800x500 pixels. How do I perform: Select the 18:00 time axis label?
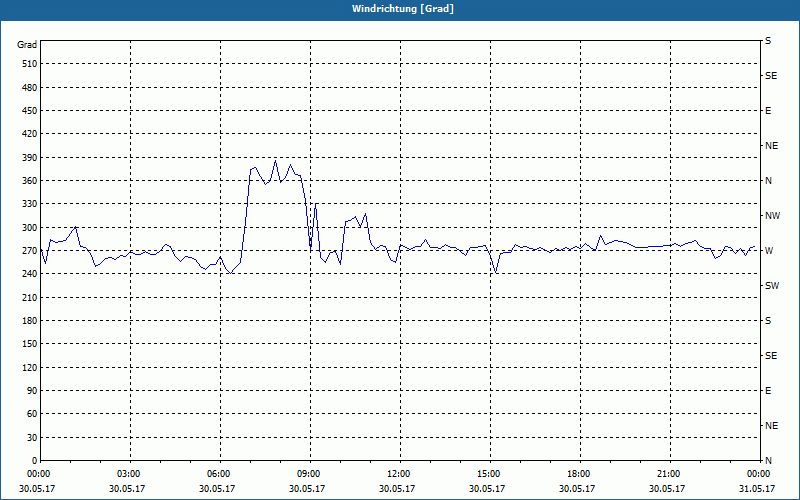click(580, 474)
